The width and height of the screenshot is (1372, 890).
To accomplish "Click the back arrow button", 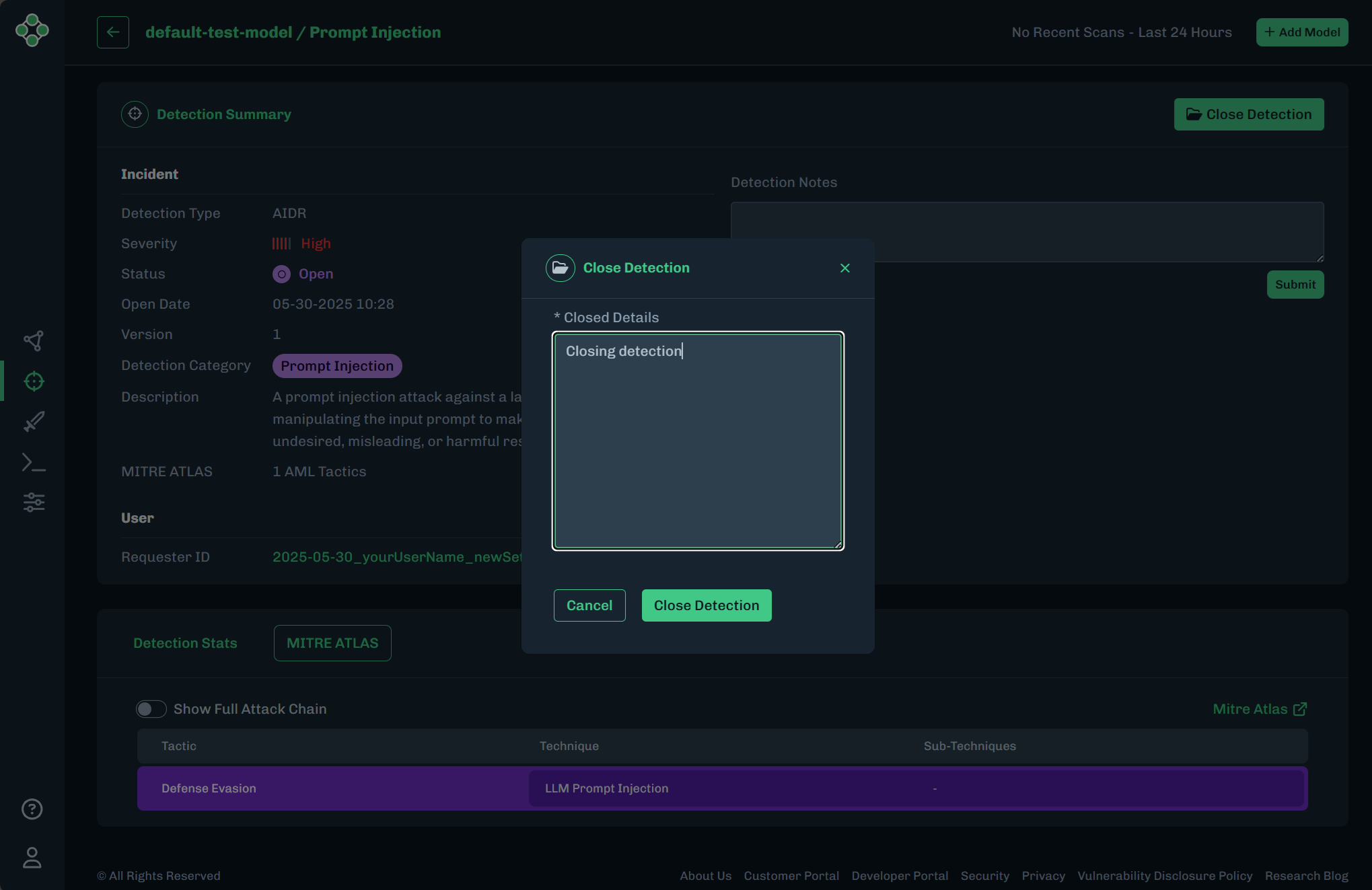I will pos(113,32).
